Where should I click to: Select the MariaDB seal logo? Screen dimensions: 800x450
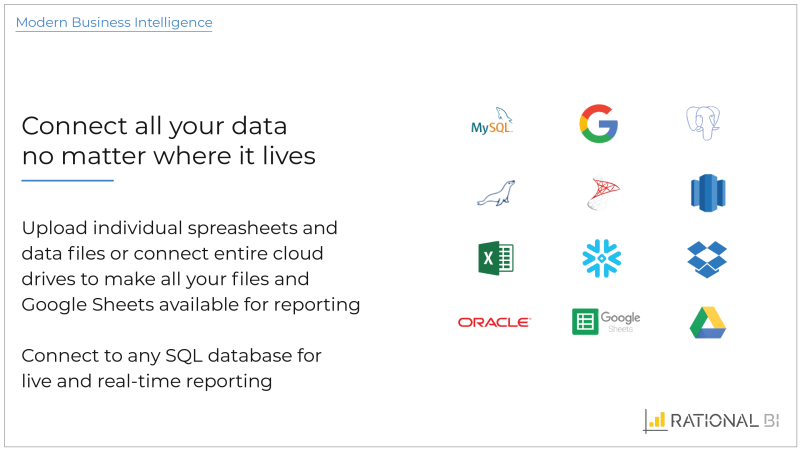(x=496, y=193)
